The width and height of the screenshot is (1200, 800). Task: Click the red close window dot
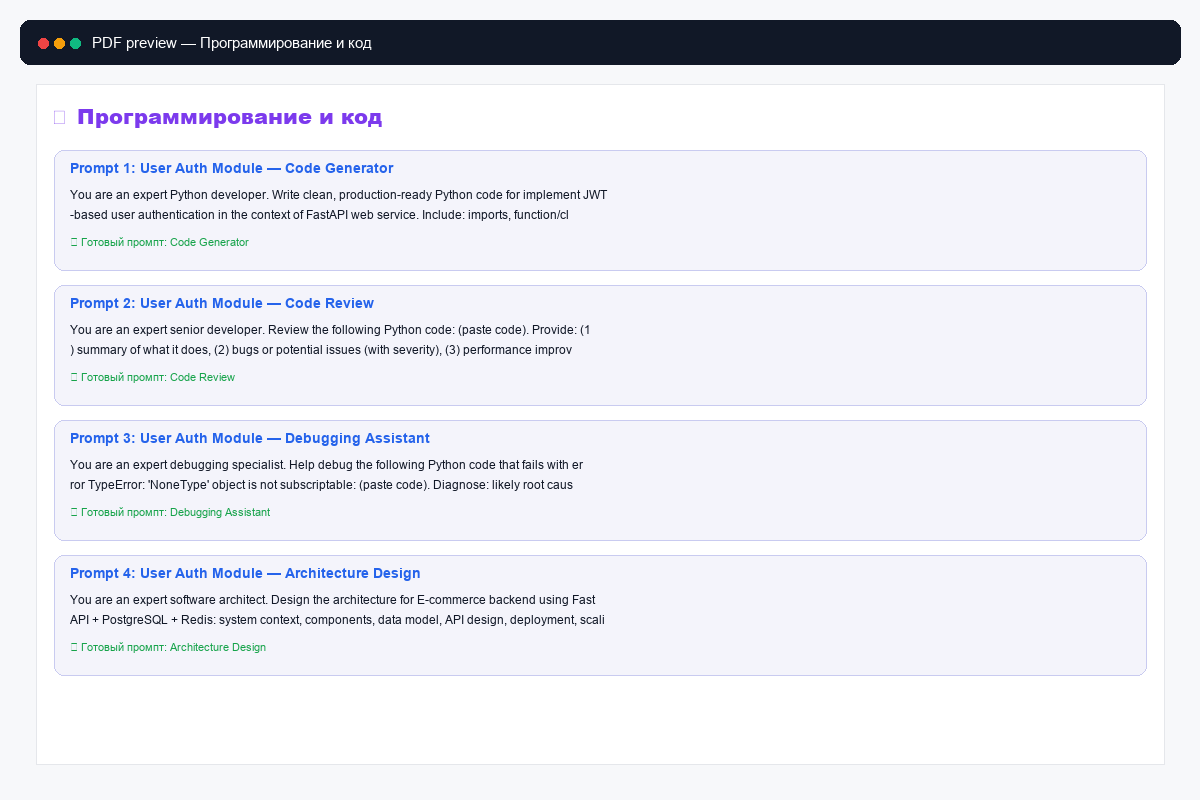click(43, 43)
